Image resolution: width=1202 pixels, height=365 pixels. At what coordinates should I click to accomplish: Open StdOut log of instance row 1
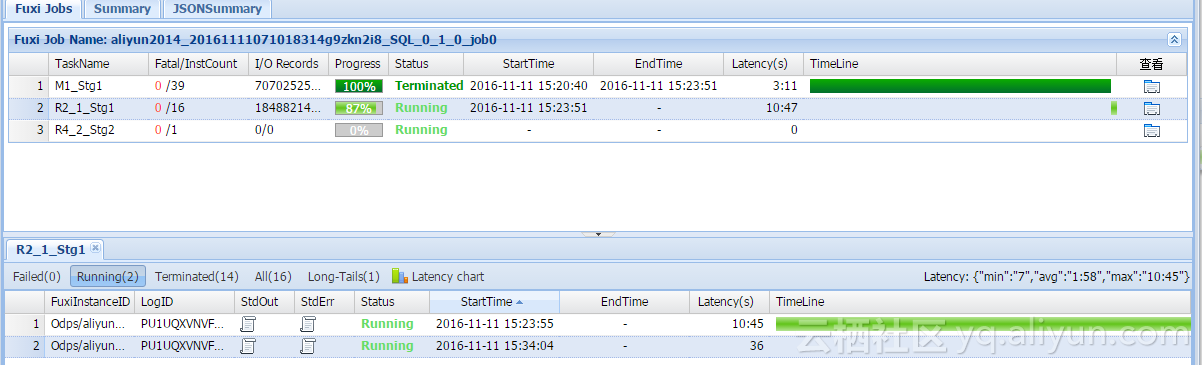point(248,324)
